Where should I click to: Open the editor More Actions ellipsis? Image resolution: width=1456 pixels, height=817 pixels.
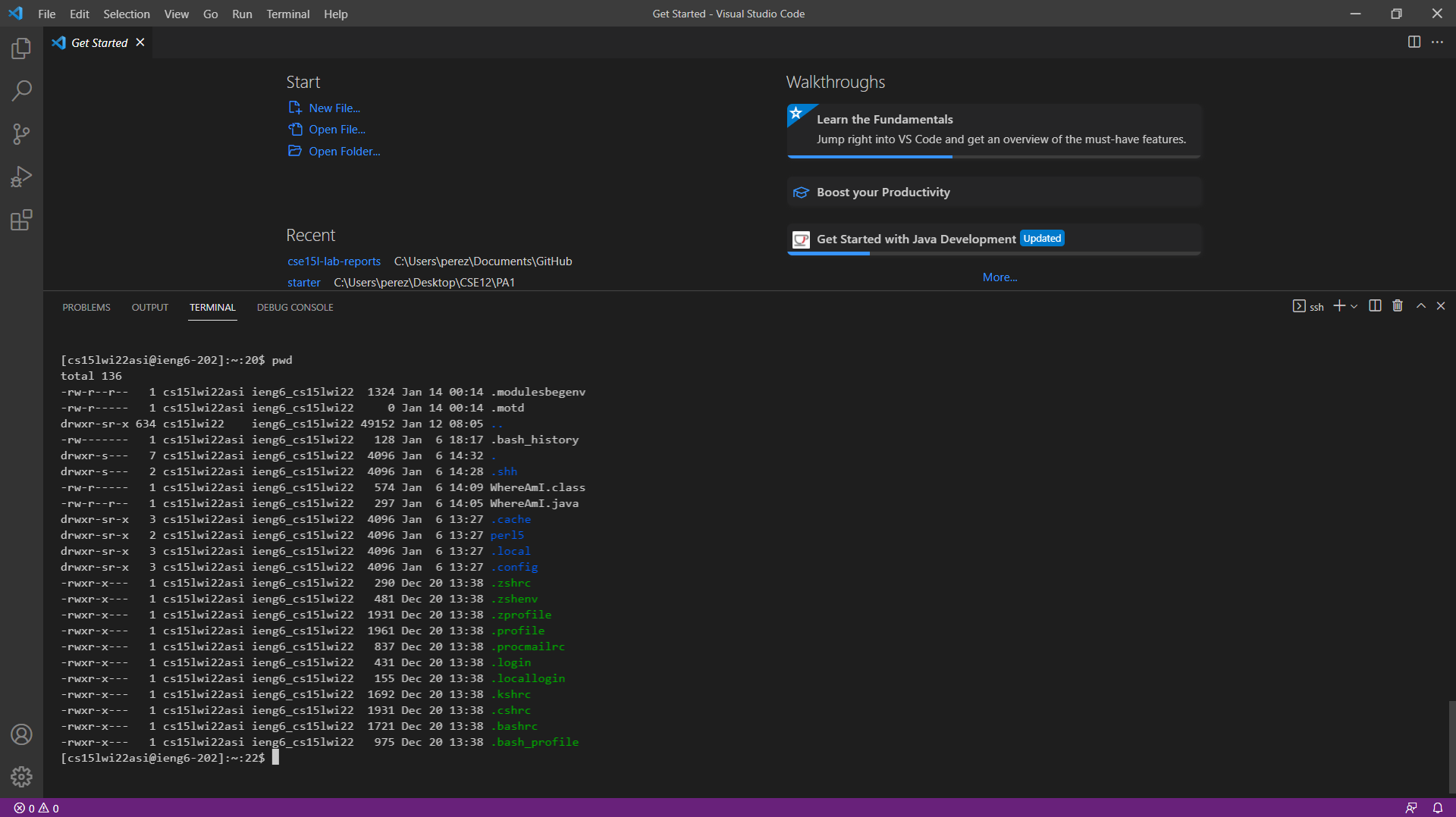click(x=1437, y=42)
